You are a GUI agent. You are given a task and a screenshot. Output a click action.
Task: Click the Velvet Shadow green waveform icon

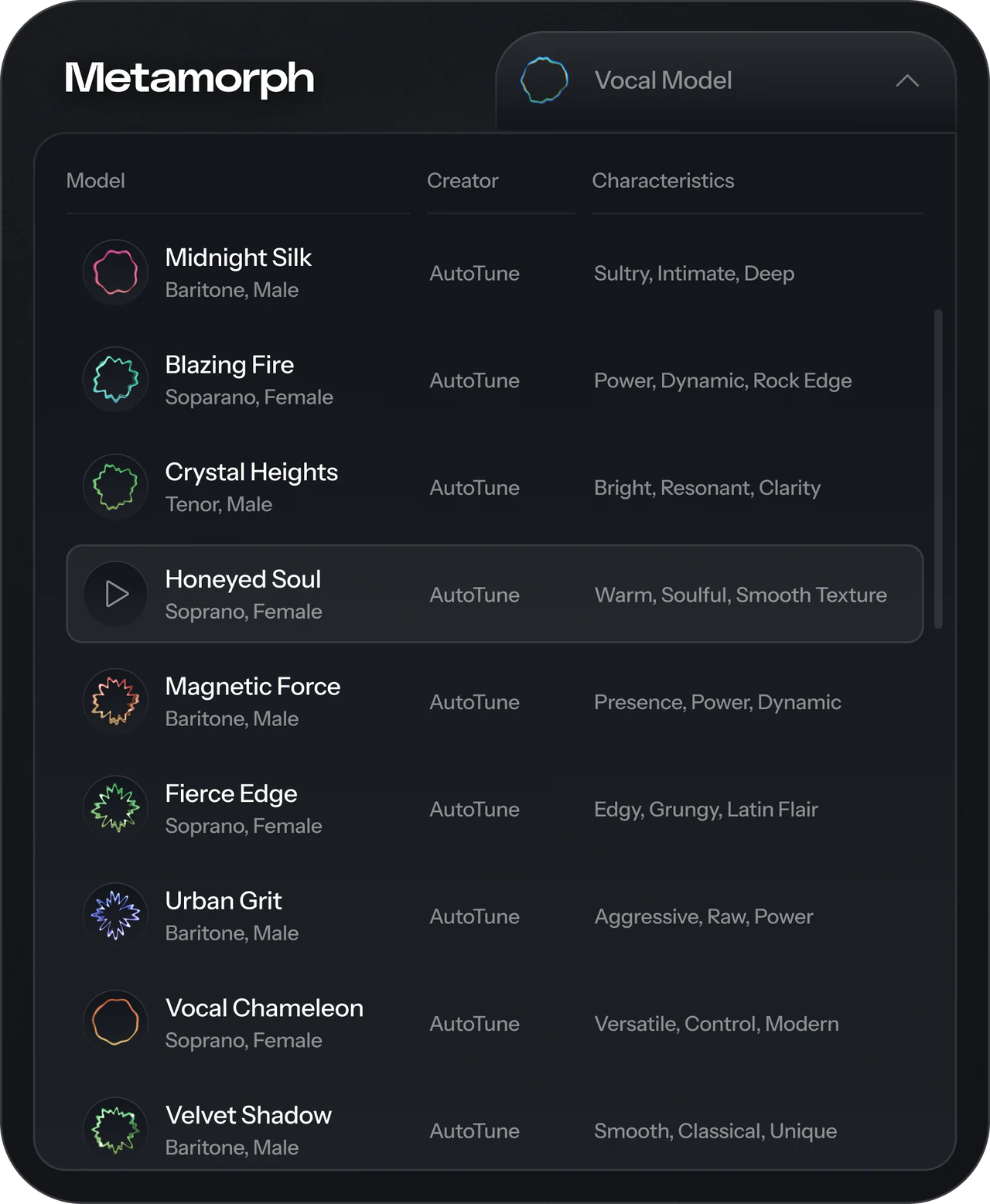(x=115, y=1129)
